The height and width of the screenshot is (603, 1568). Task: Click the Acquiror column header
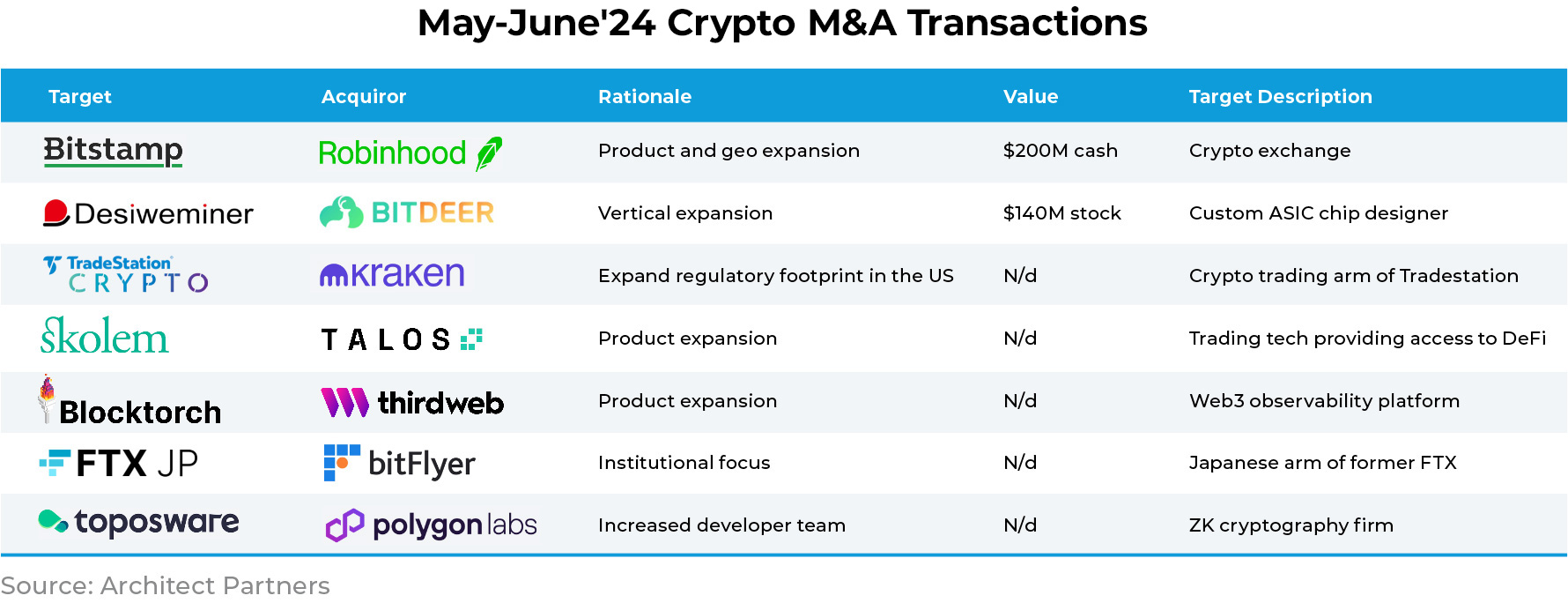coord(364,96)
